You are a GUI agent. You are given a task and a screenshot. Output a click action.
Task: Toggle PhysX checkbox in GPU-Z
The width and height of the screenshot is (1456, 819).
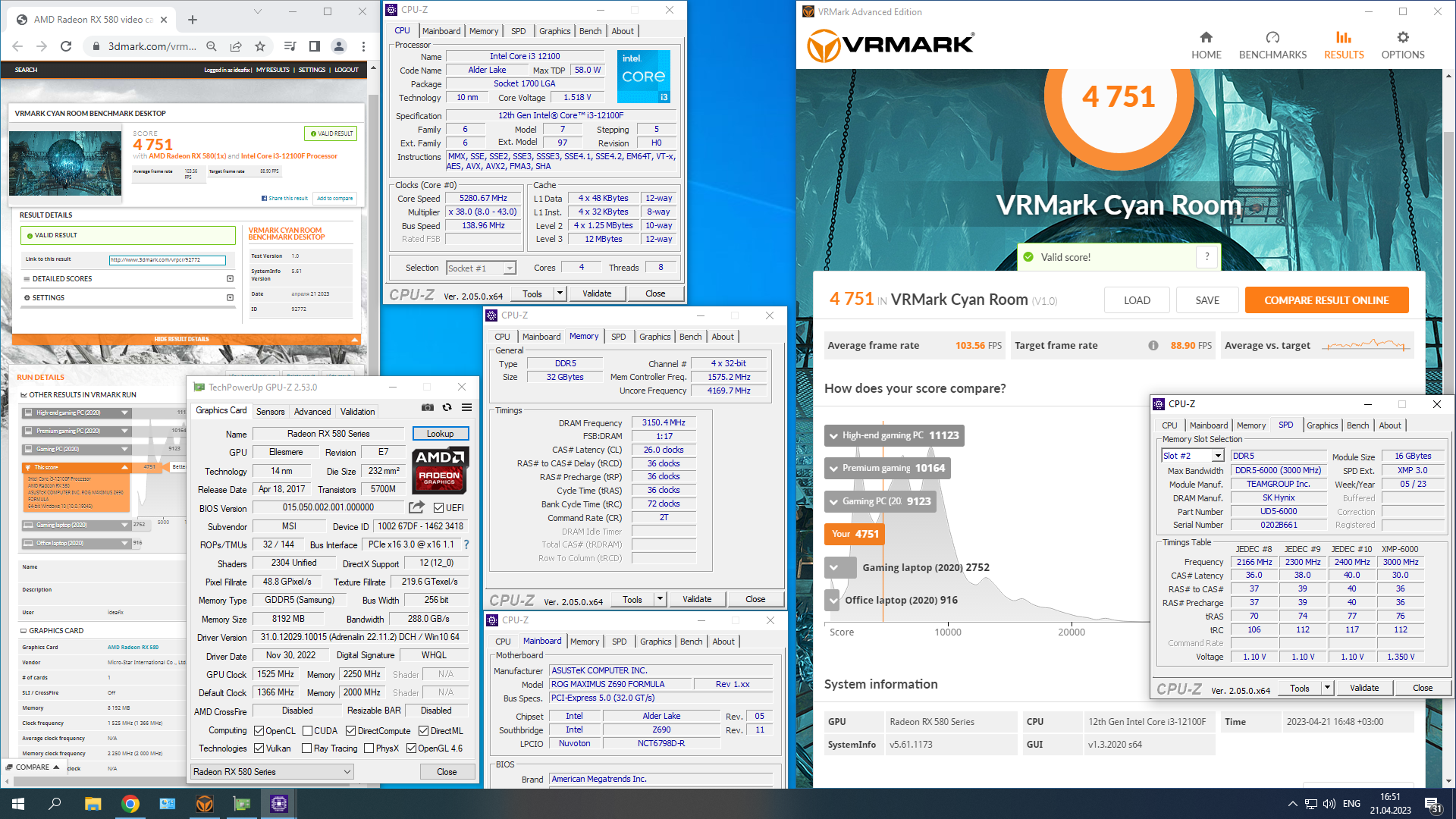(369, 748)
